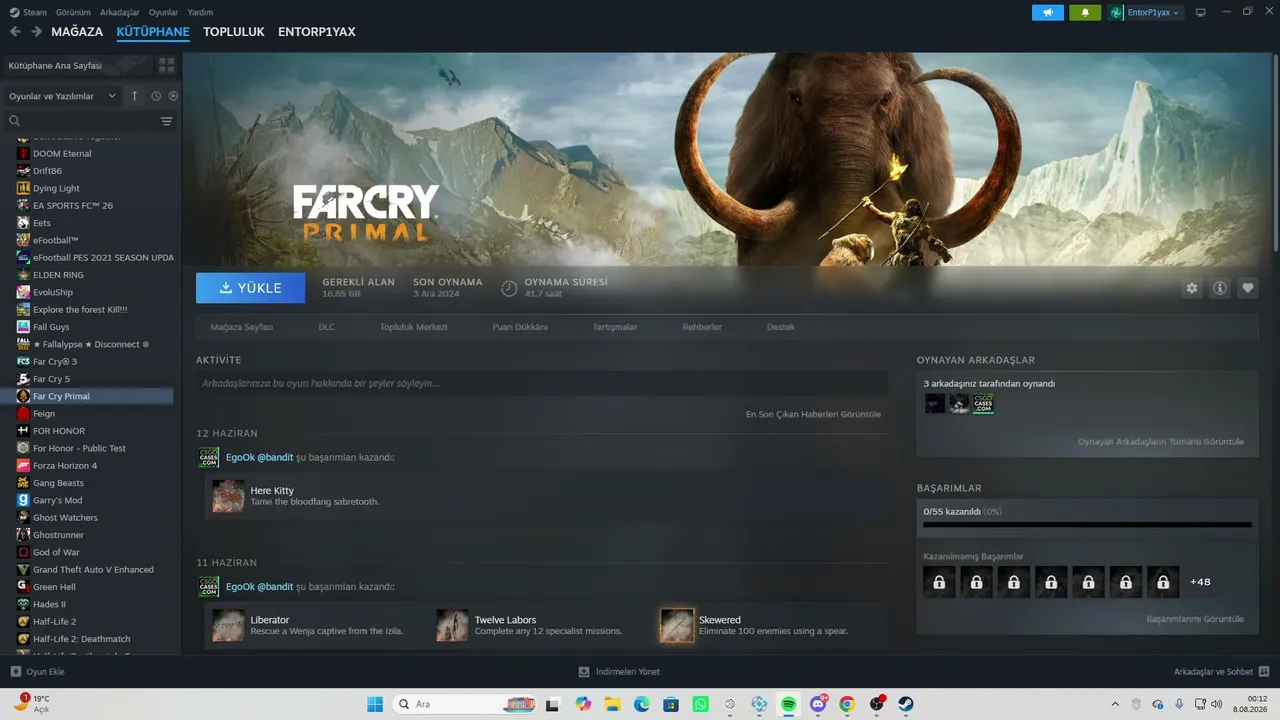Screen dimensions: 1280x720
Task: Open the Liberator achievement icon
Action: click(228, 625)
